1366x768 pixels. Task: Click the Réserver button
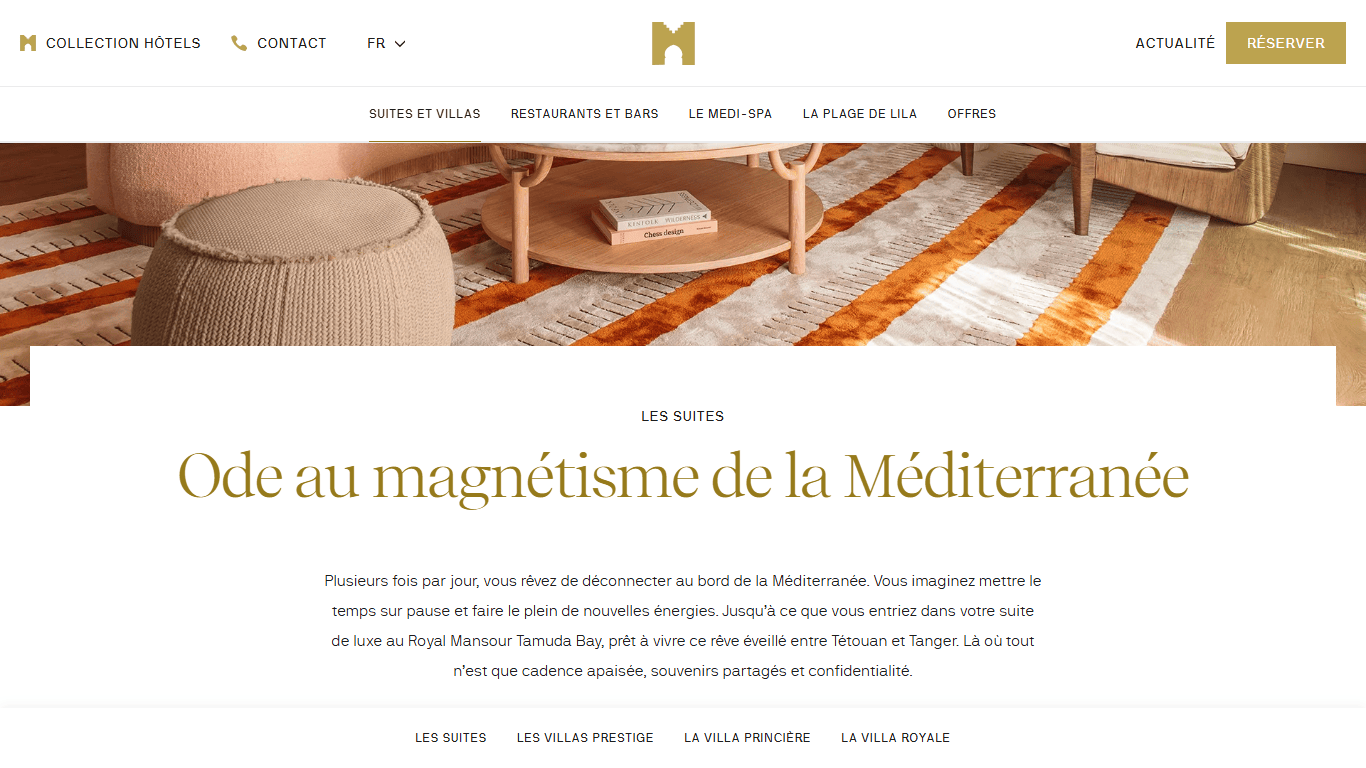point(1286,43)
